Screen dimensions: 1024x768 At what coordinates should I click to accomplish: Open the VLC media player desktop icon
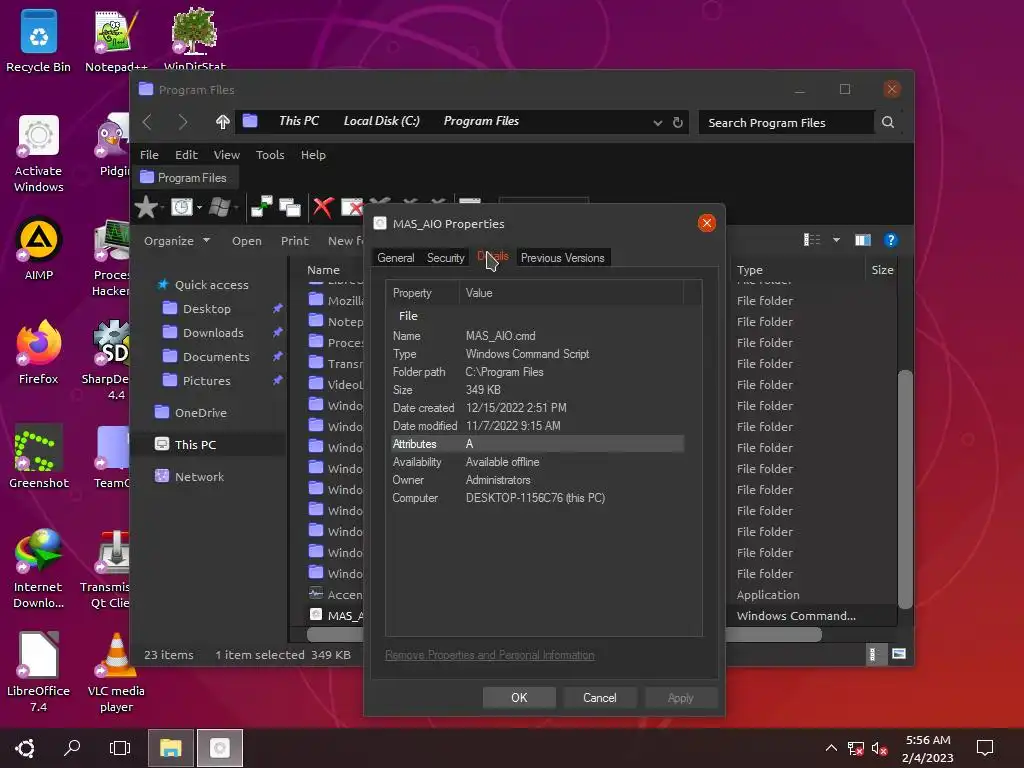[x=116, y=673]
